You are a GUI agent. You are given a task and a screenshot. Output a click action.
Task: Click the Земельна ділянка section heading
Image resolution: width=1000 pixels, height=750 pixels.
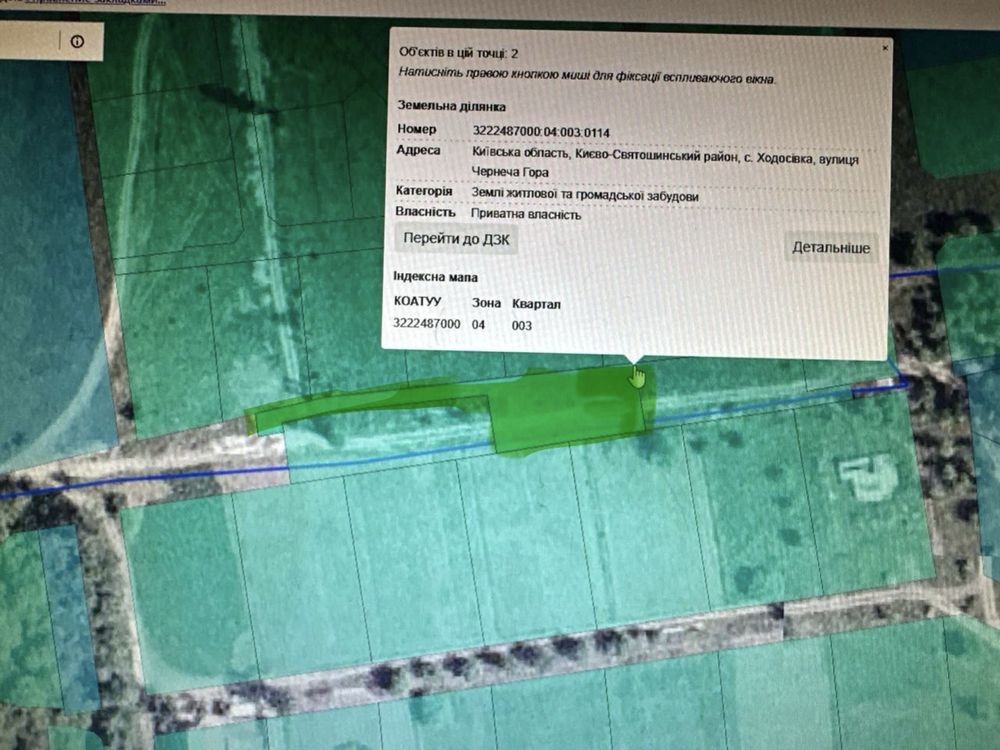(x=452, y=106)
